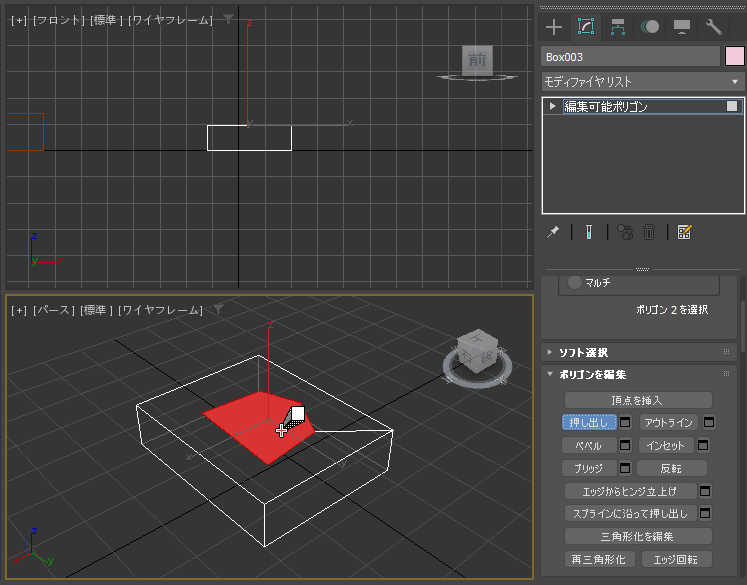Click the front viewport filter funnel icon

click(229, 19)
